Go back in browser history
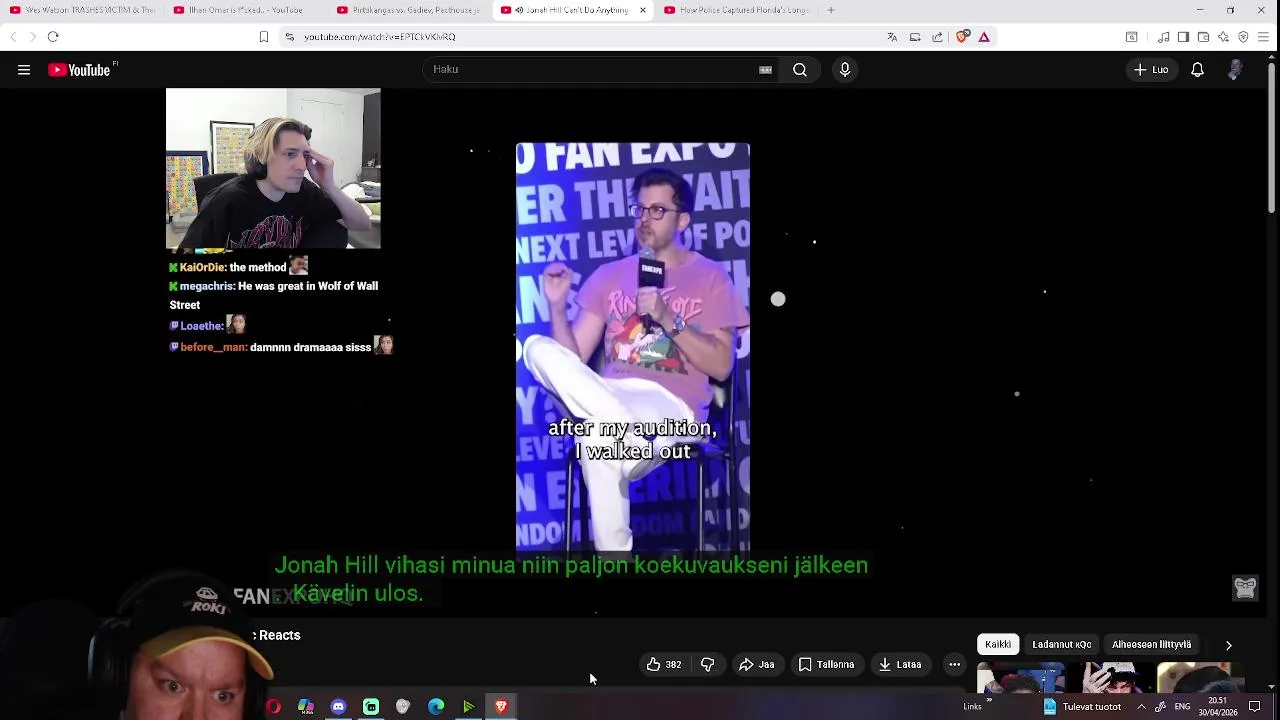This screenshot has width=1280, height=720. (x=13, y=37)
